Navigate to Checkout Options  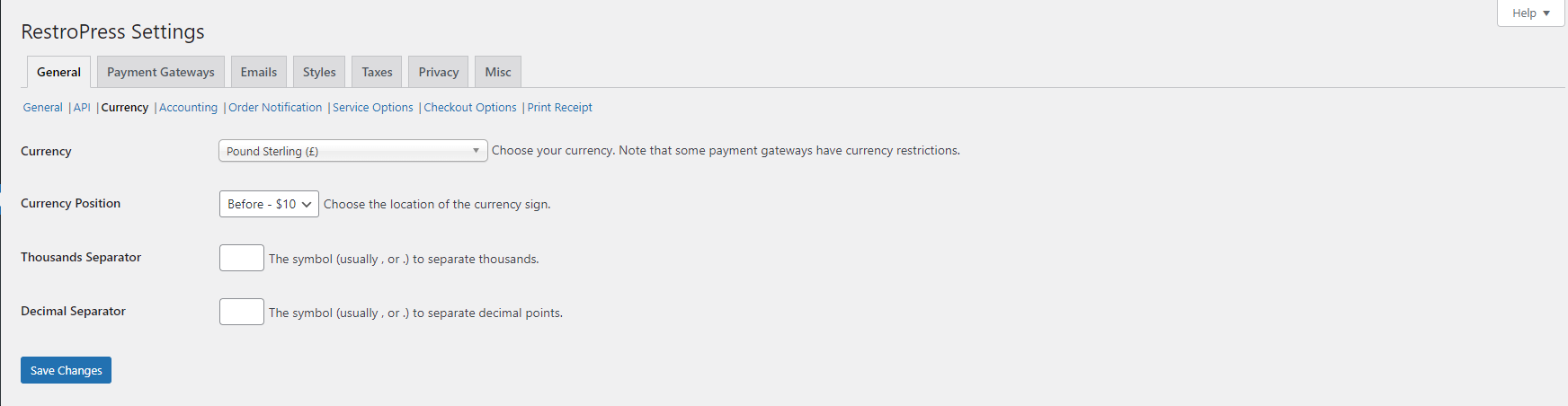coord(470,108)
